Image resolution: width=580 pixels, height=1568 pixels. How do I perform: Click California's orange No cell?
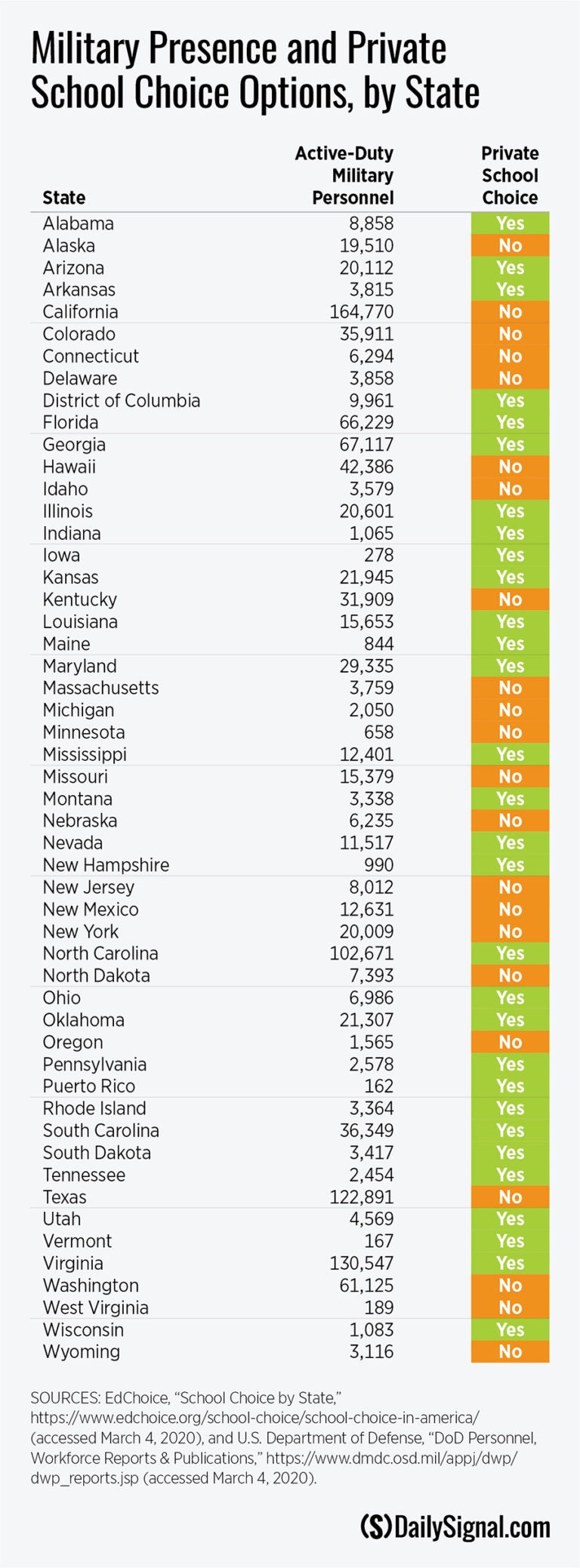pyautogui.click(x=510, y=312)
